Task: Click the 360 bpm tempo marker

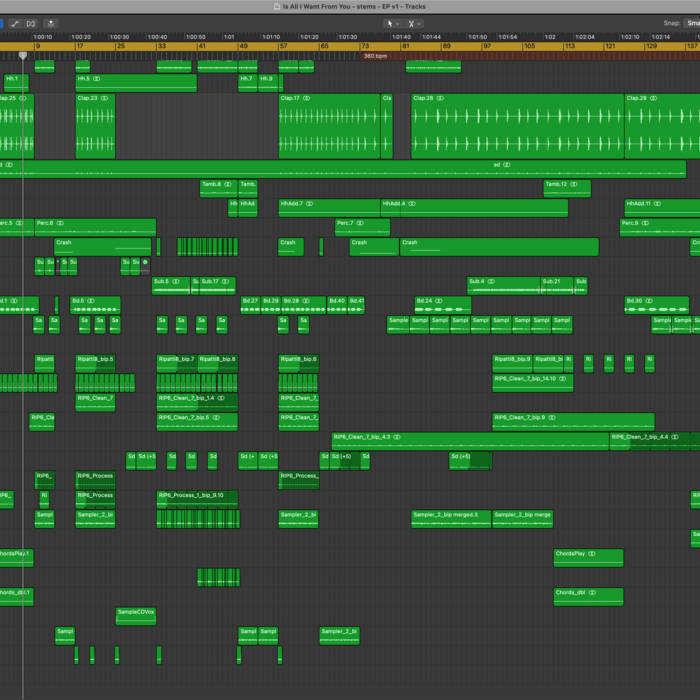Action: (x=375, y=56)
